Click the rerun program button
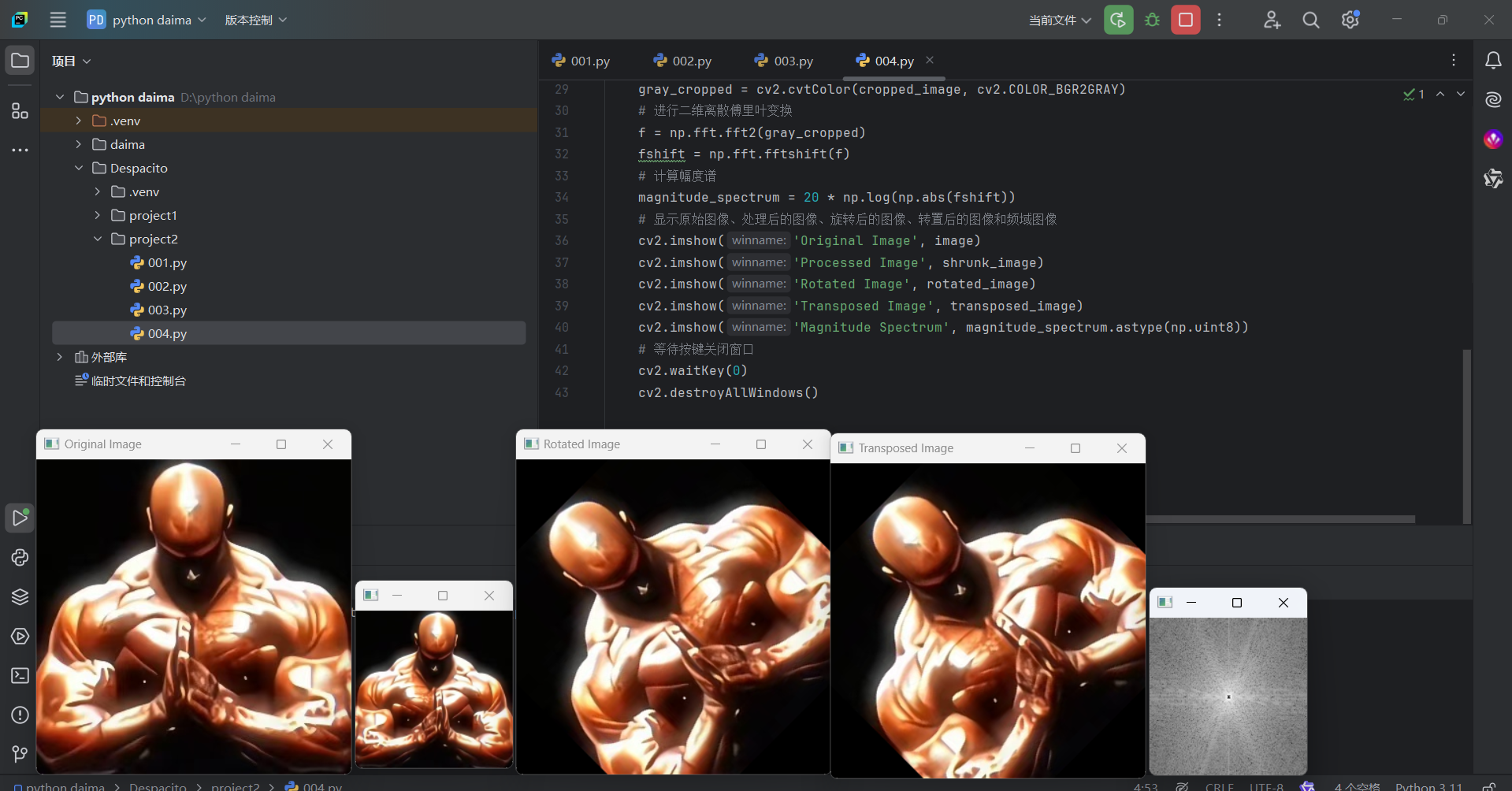1512x791 pixels. [1118, 20]
